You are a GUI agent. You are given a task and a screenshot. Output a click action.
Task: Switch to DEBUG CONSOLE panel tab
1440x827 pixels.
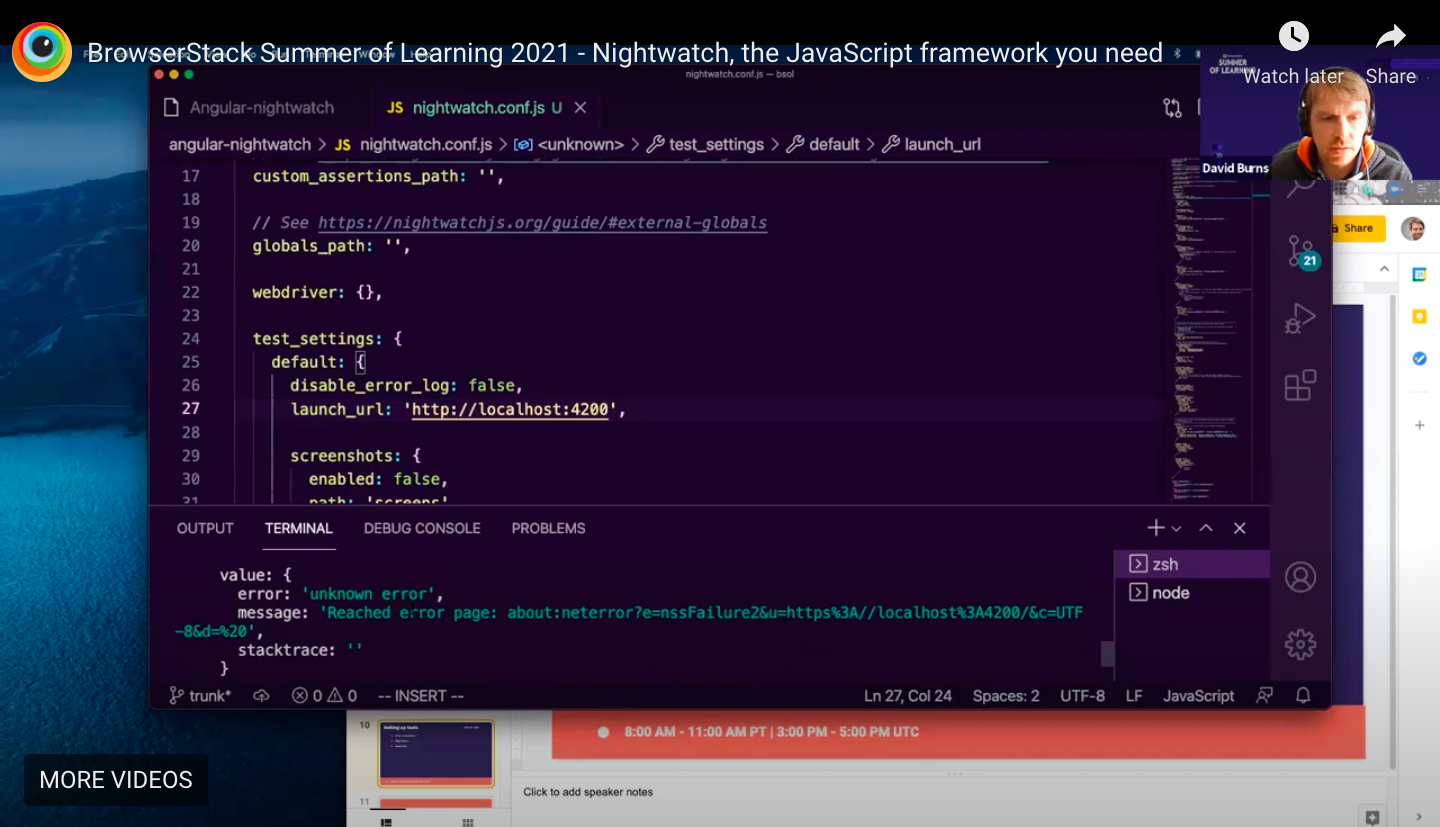422,528
